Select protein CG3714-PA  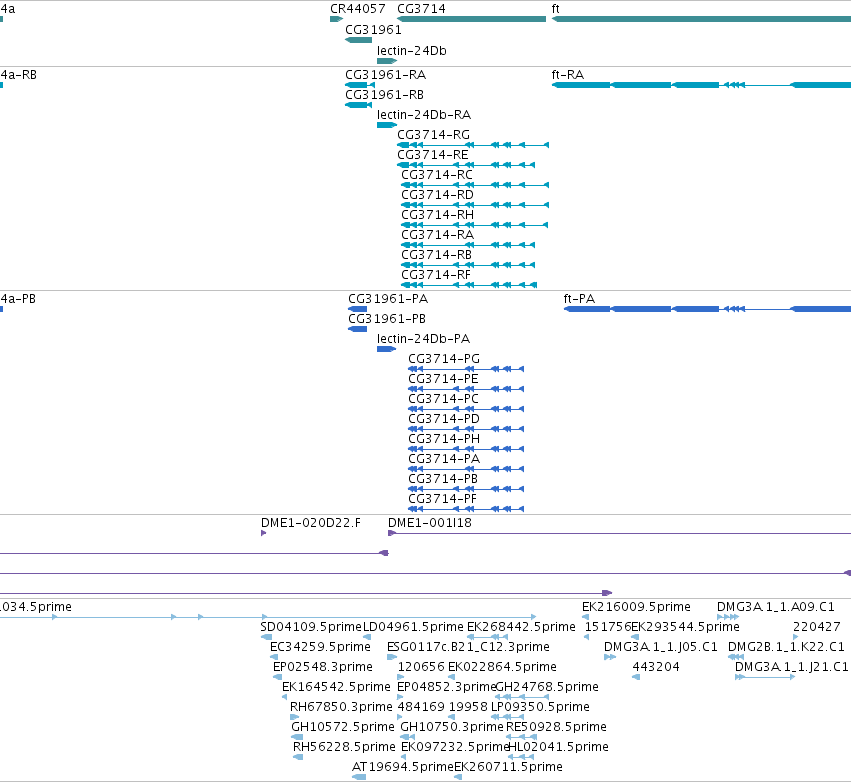[x=466, y=469]
